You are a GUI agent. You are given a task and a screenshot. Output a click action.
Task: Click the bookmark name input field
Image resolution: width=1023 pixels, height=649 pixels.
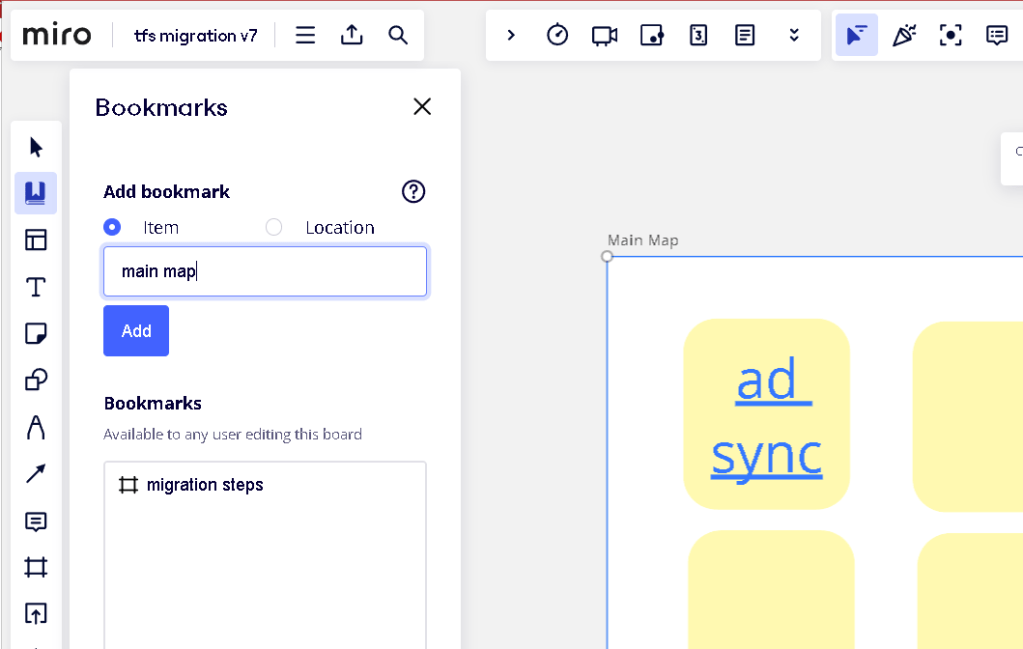(x=265, y=271)
